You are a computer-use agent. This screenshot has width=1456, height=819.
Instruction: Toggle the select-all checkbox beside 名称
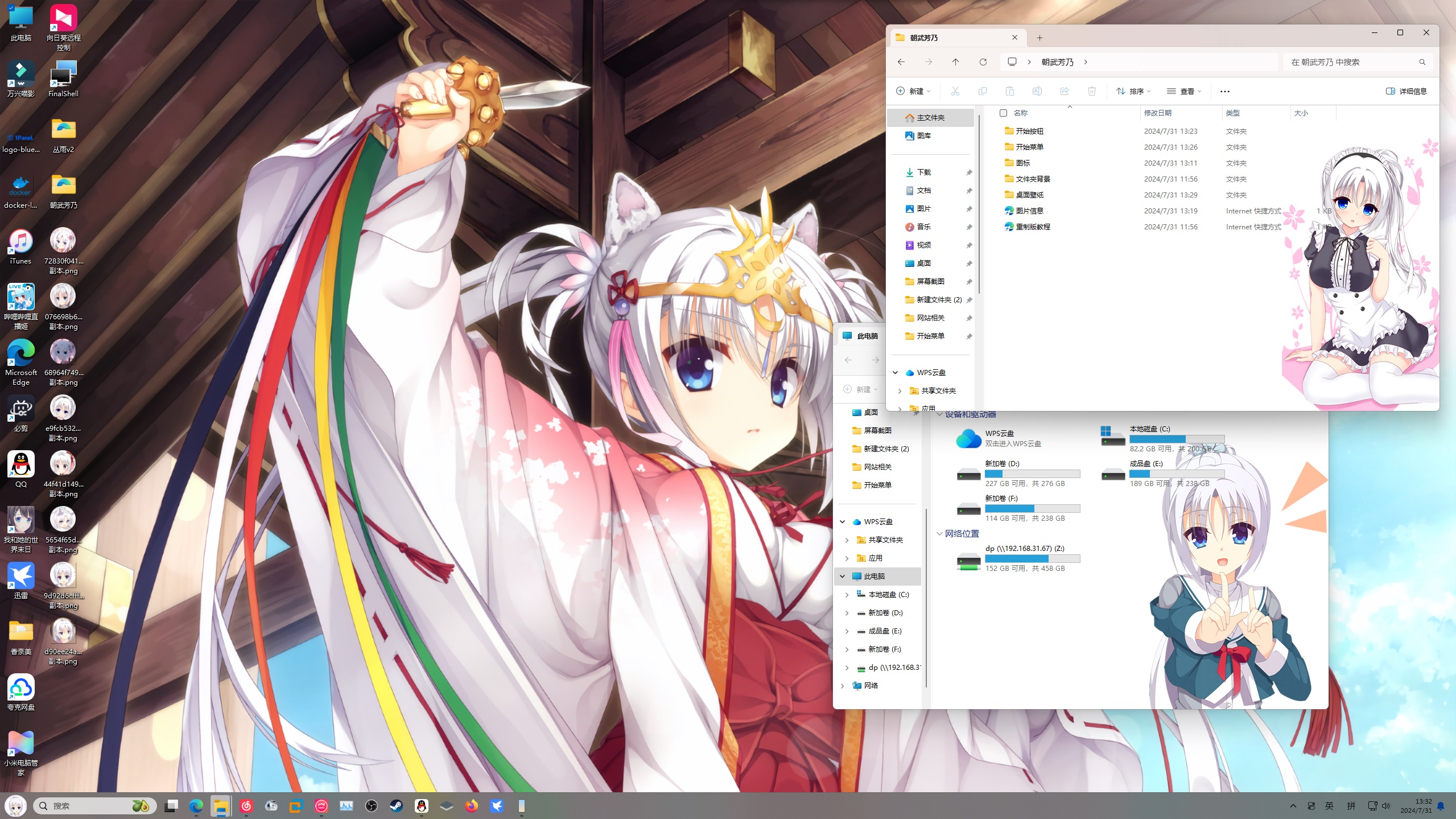1004,113
